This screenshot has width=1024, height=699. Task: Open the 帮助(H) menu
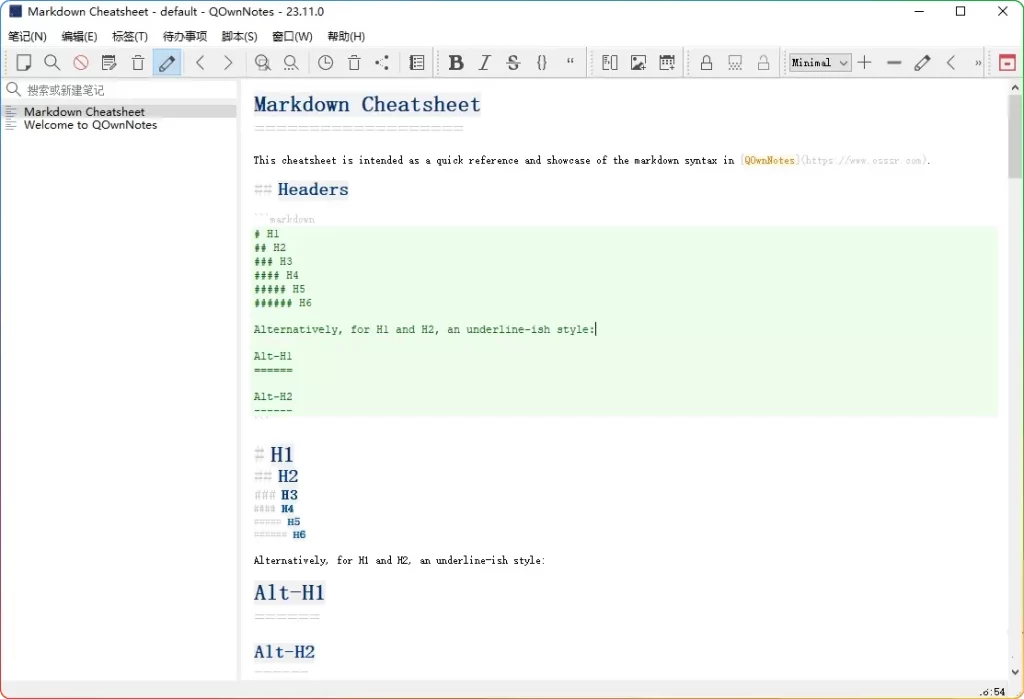click(346, 37)
